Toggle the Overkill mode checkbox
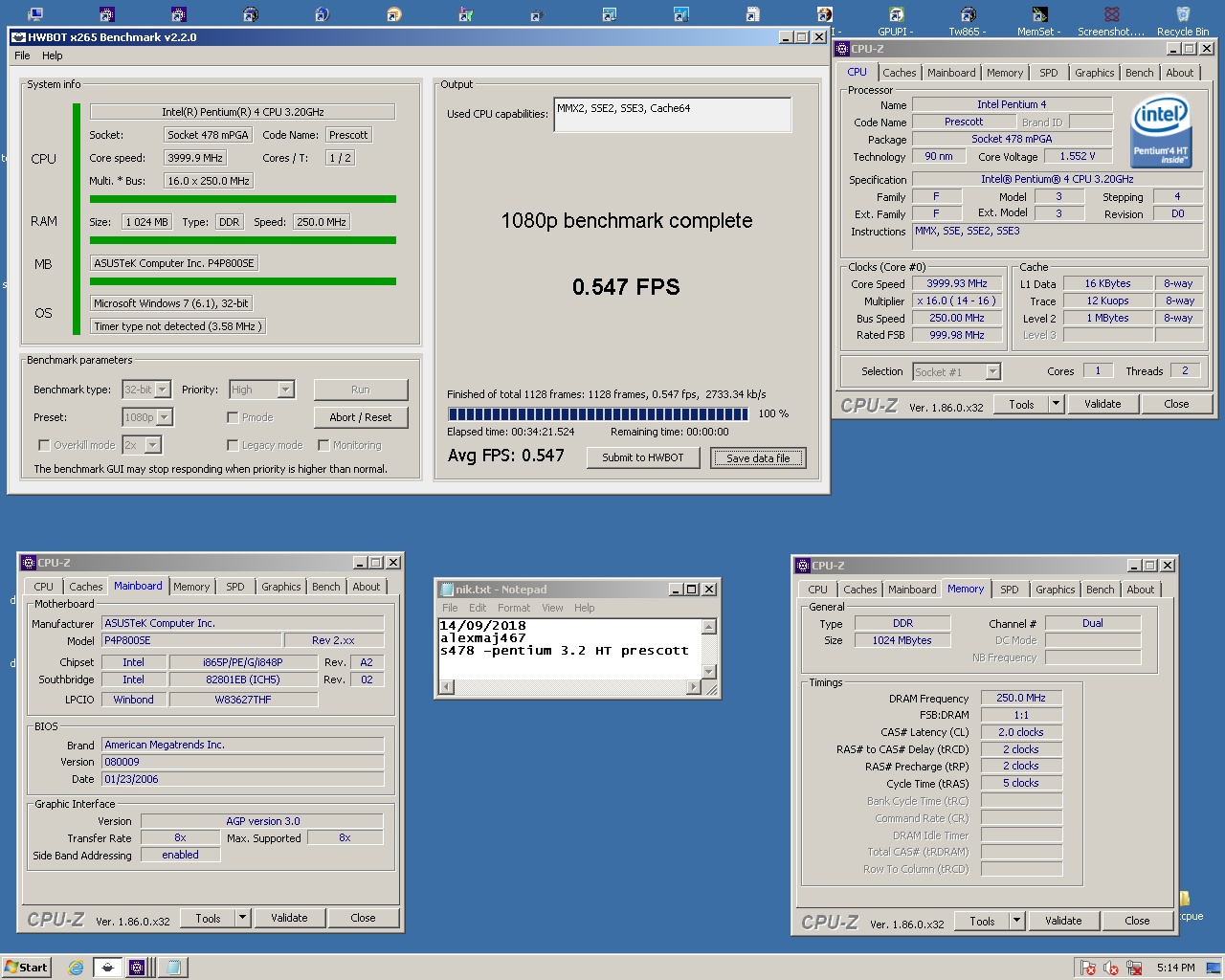 tap(44, 445)
